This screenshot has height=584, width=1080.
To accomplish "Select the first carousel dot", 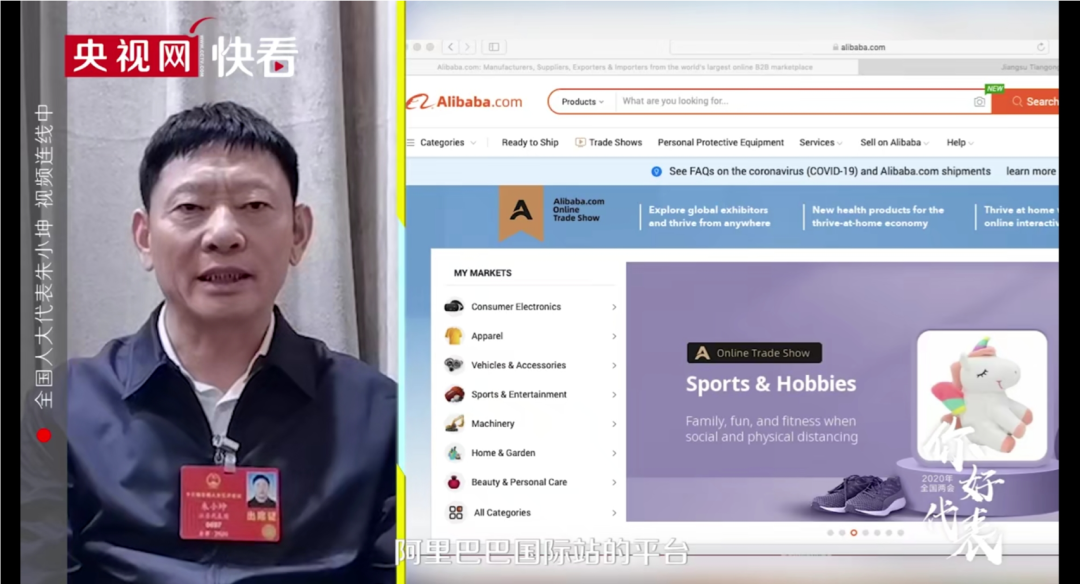I will point(831,532).
